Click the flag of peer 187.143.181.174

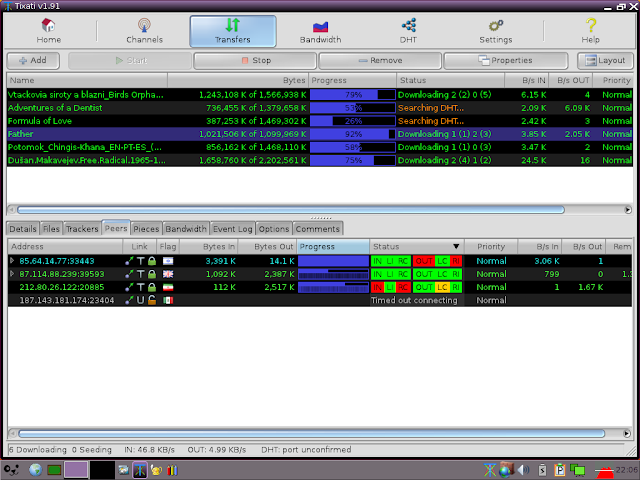pyautogui.click(x=168, y=300)
